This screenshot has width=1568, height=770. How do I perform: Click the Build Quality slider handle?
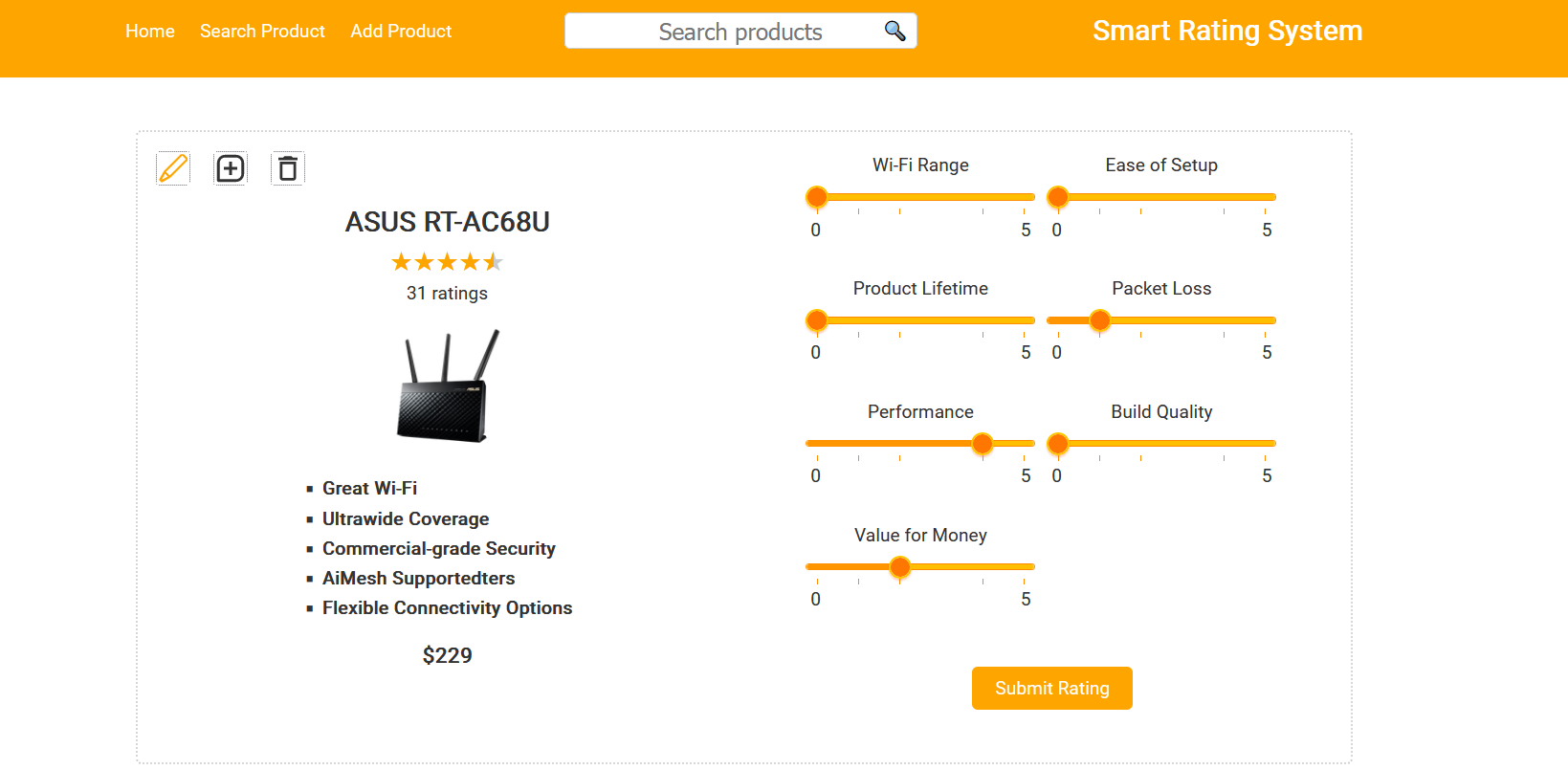tap(1058, 444)
